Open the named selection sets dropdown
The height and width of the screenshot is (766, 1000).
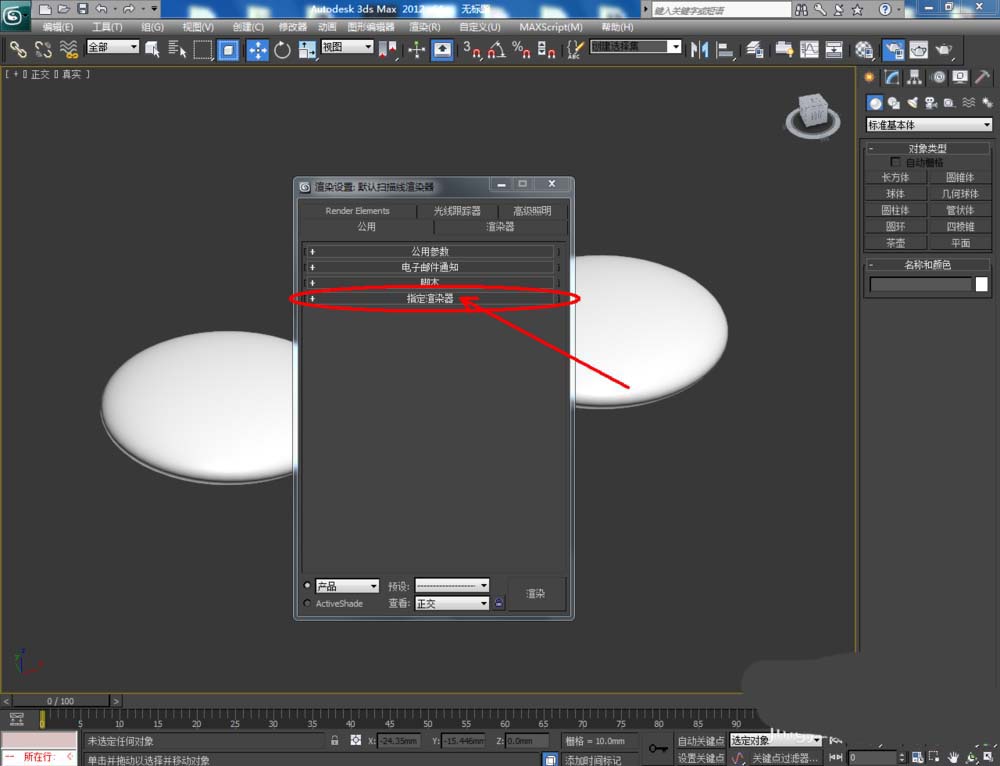click(636, 47)
